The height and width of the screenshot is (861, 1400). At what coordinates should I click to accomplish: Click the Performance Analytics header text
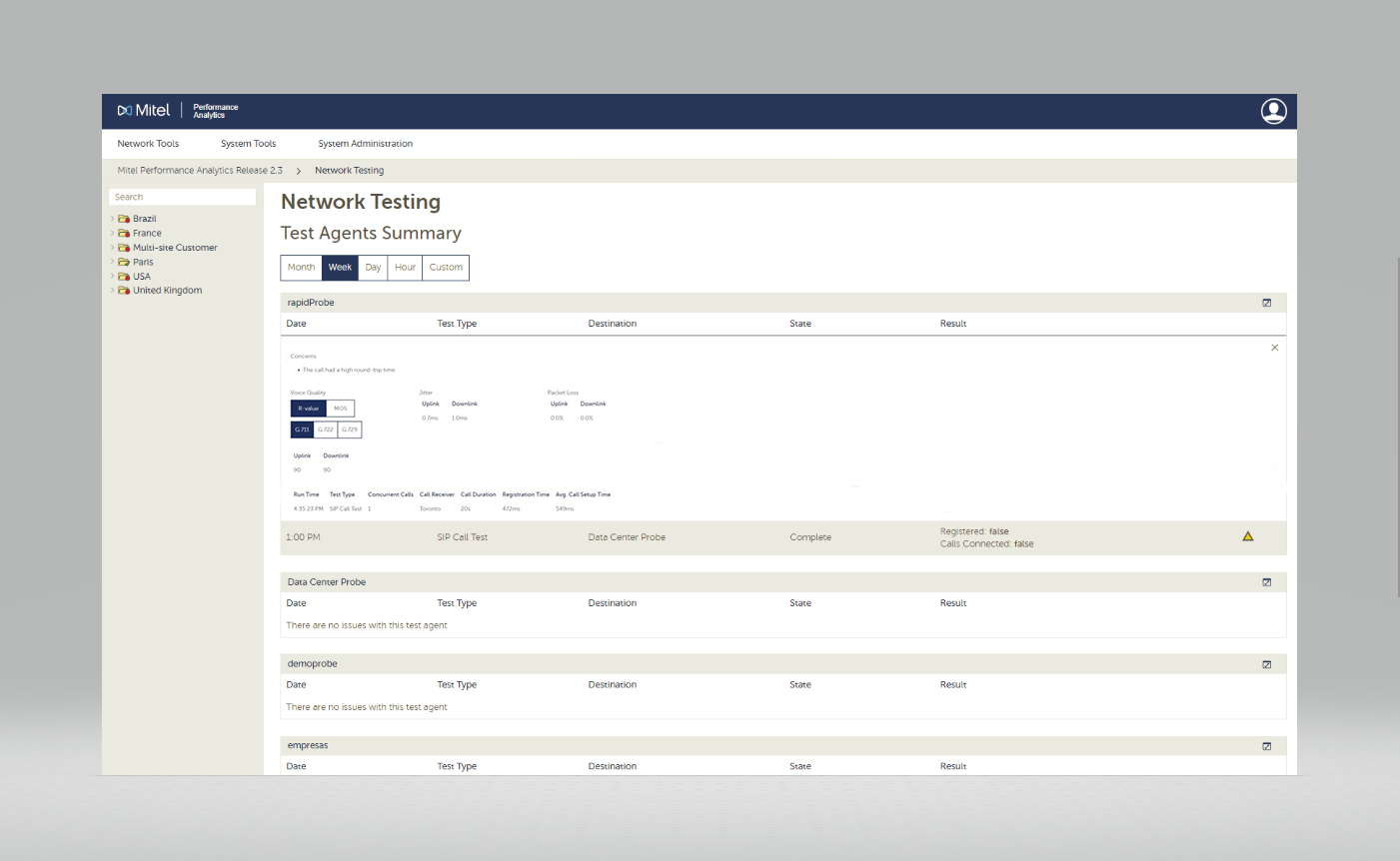(x=216, y=111)
